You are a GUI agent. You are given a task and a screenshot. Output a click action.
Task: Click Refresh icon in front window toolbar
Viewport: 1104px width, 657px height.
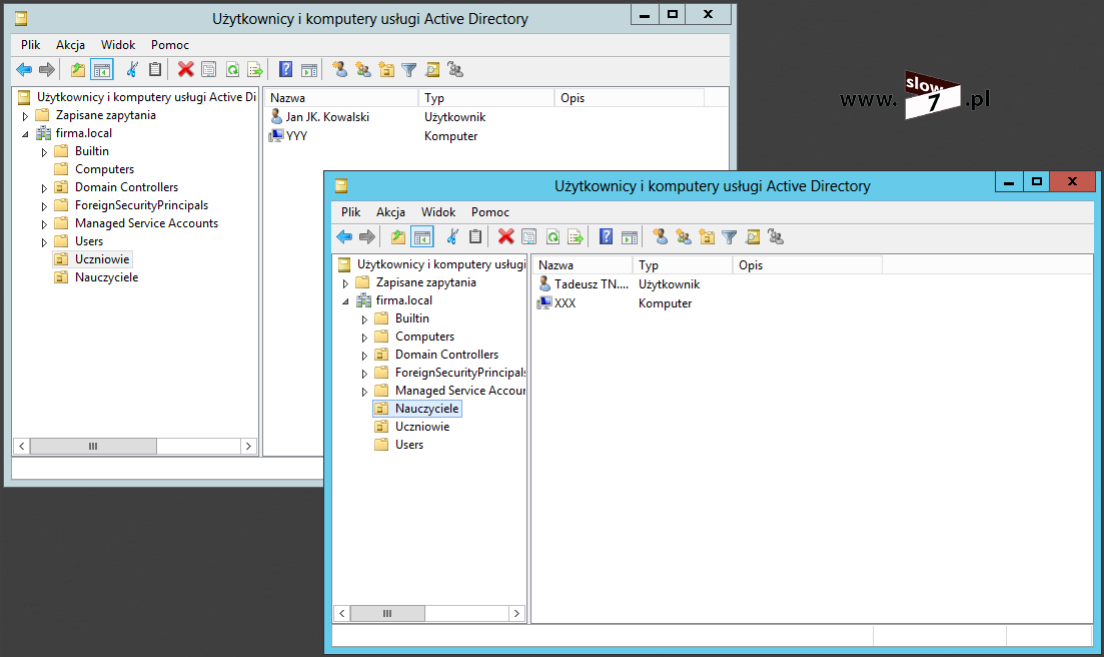coord(552,237)
